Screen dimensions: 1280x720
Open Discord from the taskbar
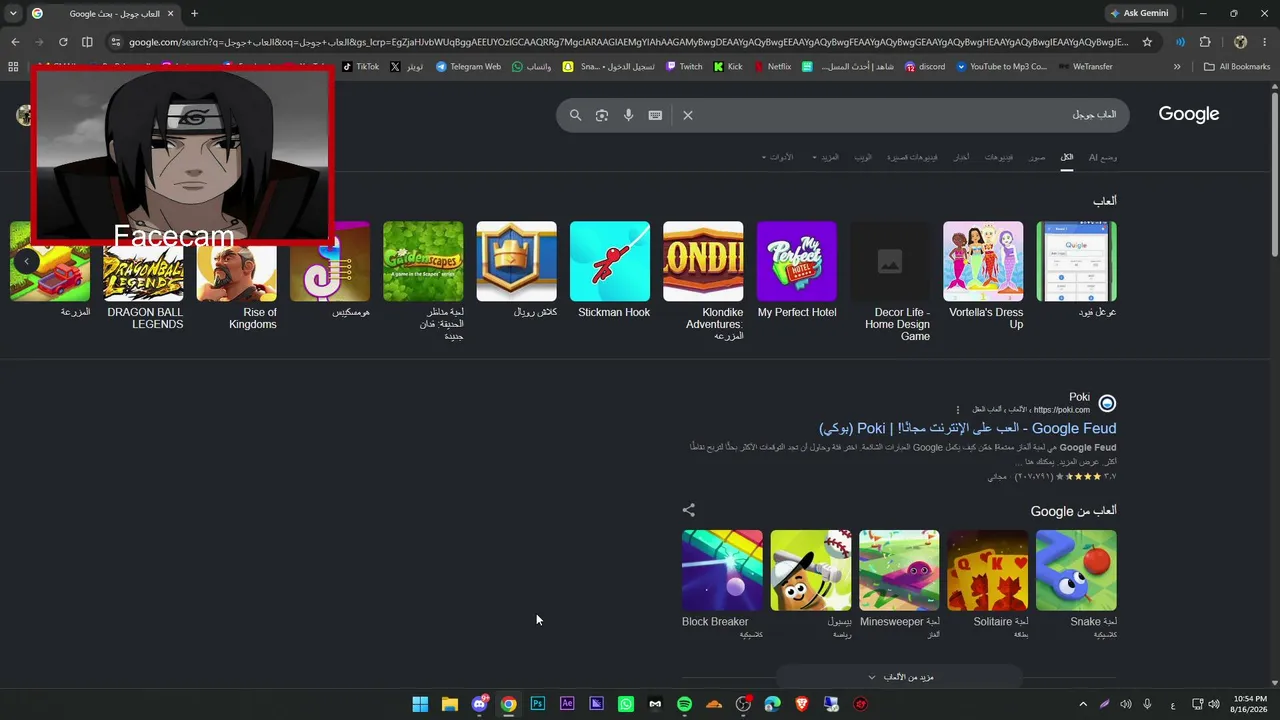(479, 704)
